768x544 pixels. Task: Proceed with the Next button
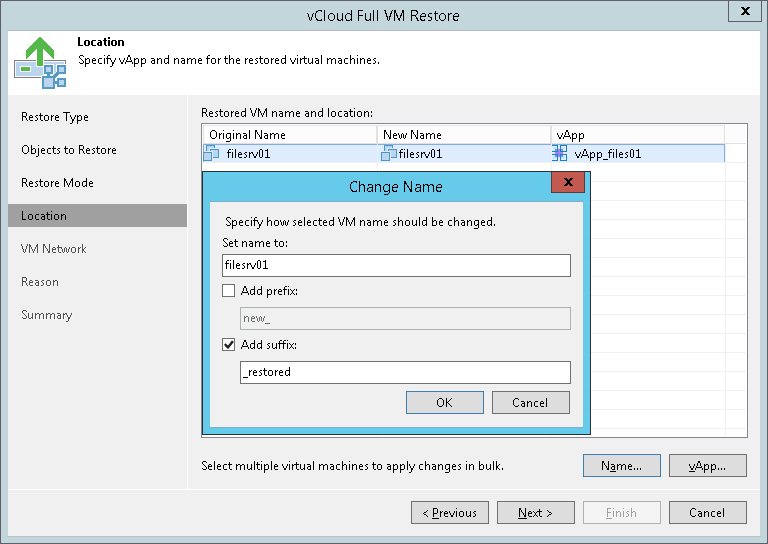tap(536, 513)
